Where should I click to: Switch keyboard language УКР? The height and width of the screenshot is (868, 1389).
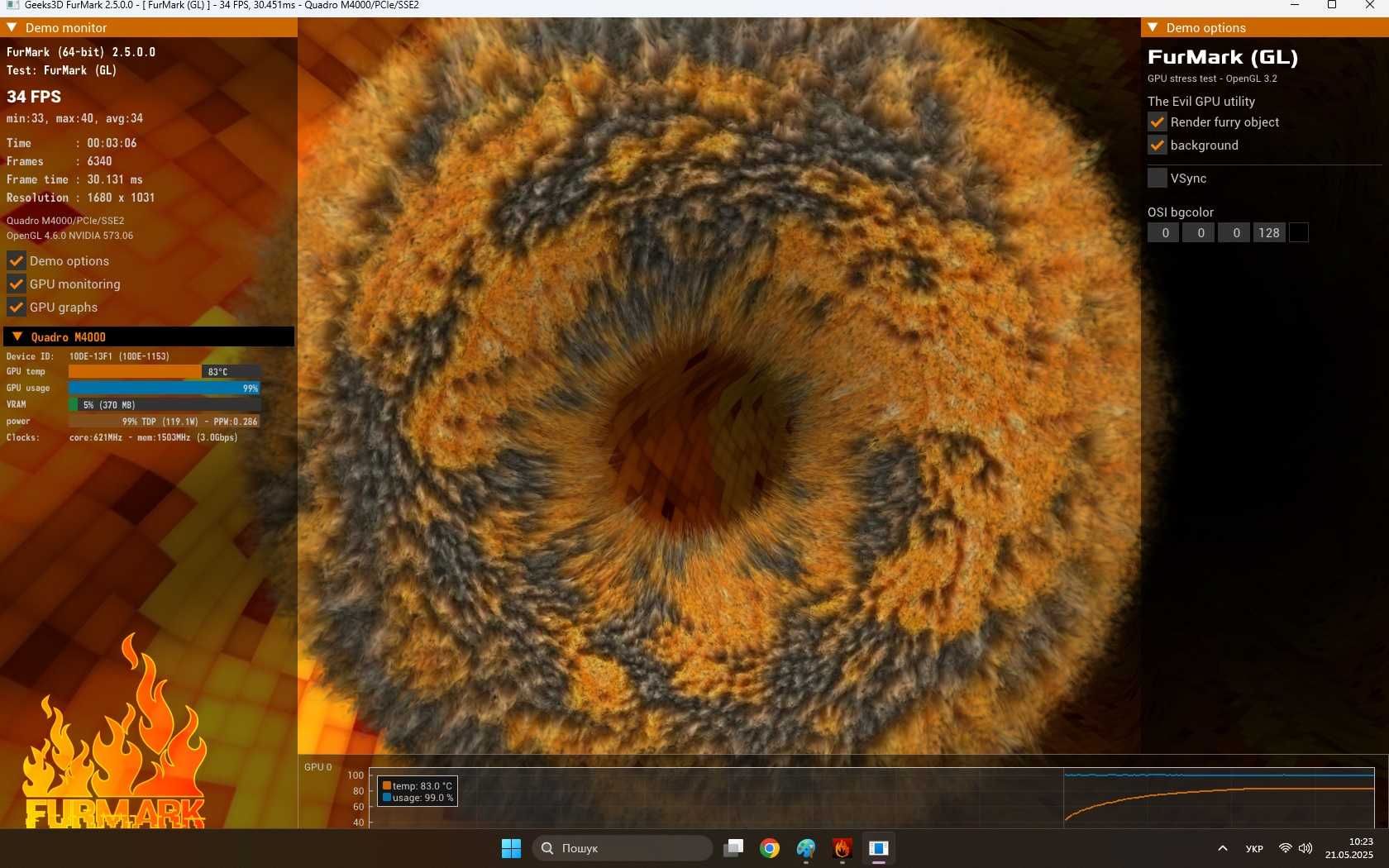point(1254,848)
